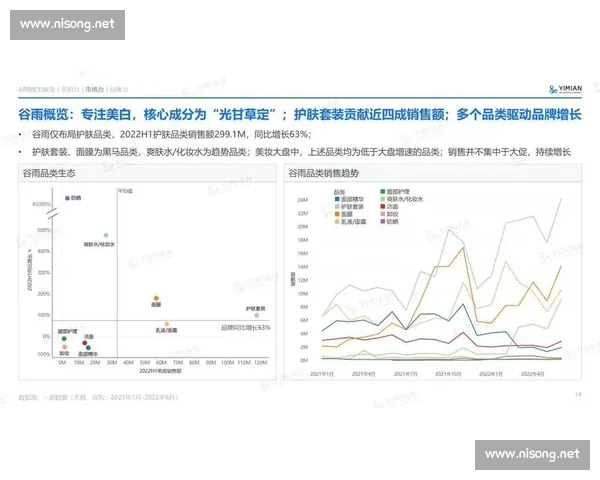Click the 谷雨品类生态 panel heading
This screenshot has width=600, height=480.
49,173
